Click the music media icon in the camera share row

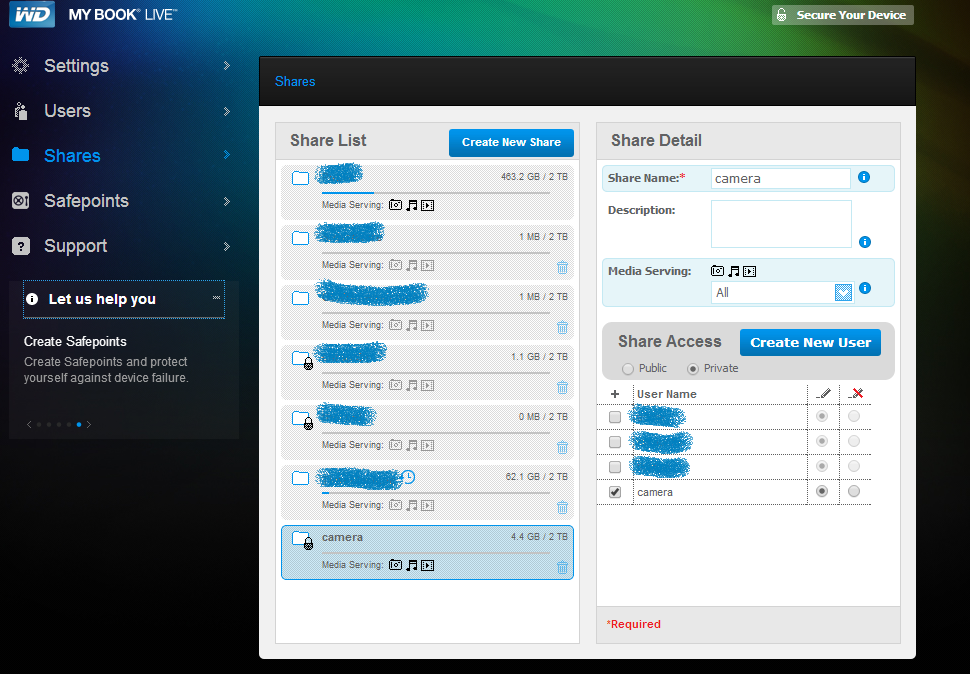click(x=411, y=565)
